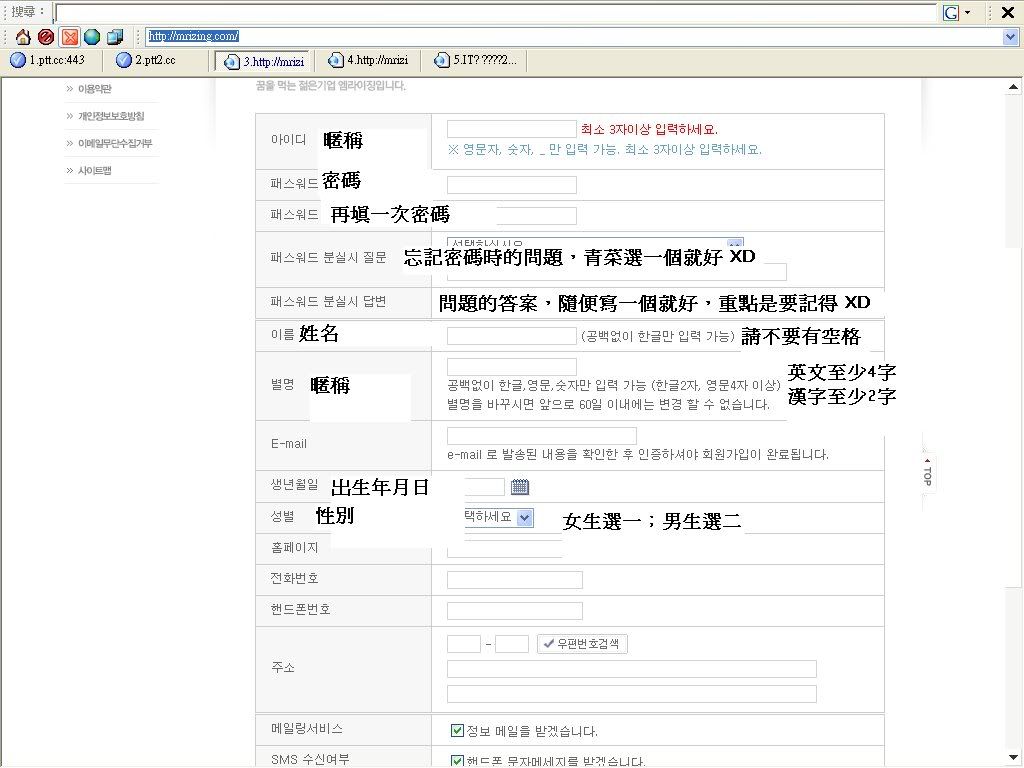This screenshot has width=1024, height=768.
Task: Click the Home icon in the toolbar
Action: click(x=22, y=37)
